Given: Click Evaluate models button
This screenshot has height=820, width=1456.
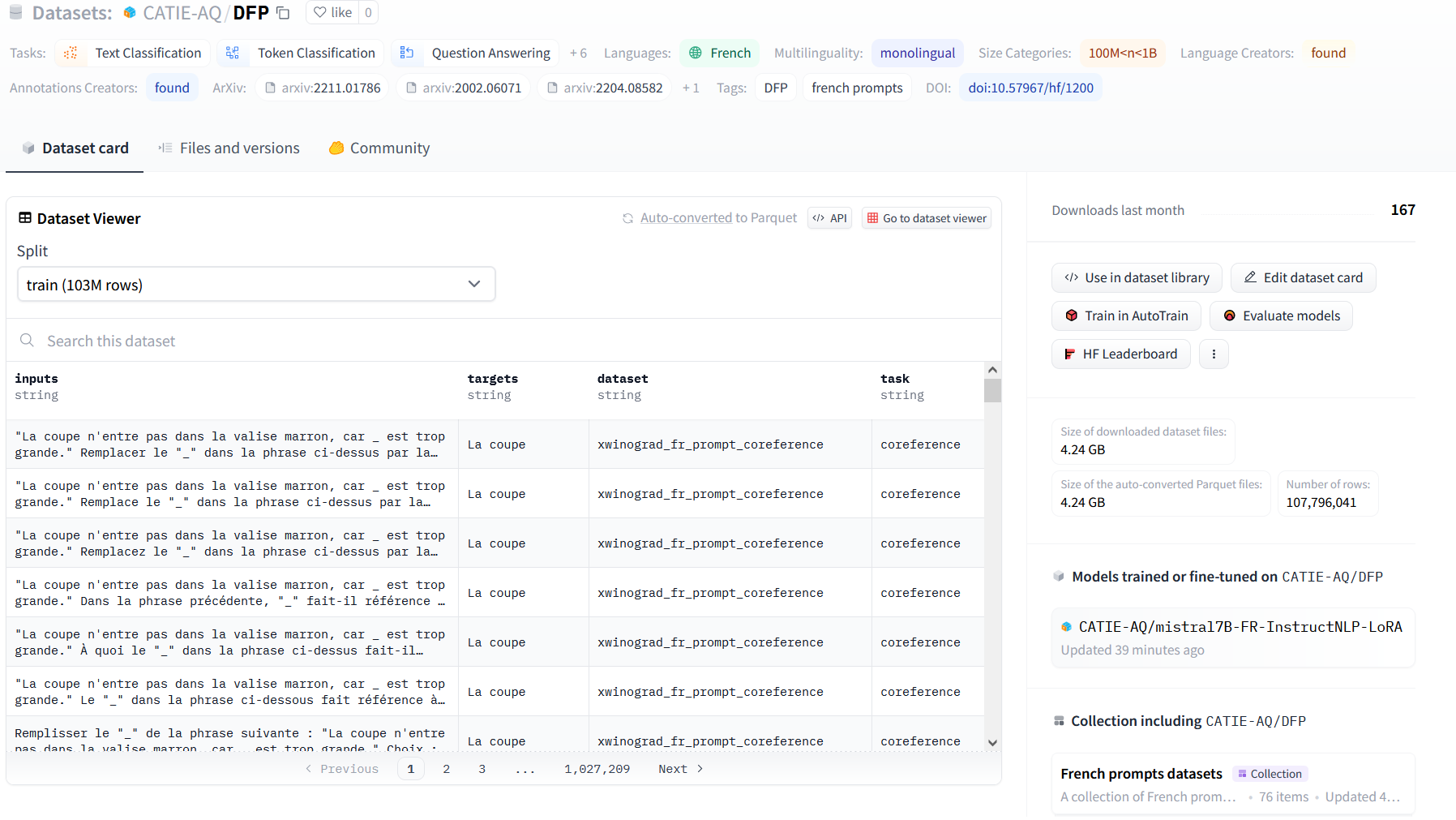Looking at the screenshot, I should tap(1281, 316).
